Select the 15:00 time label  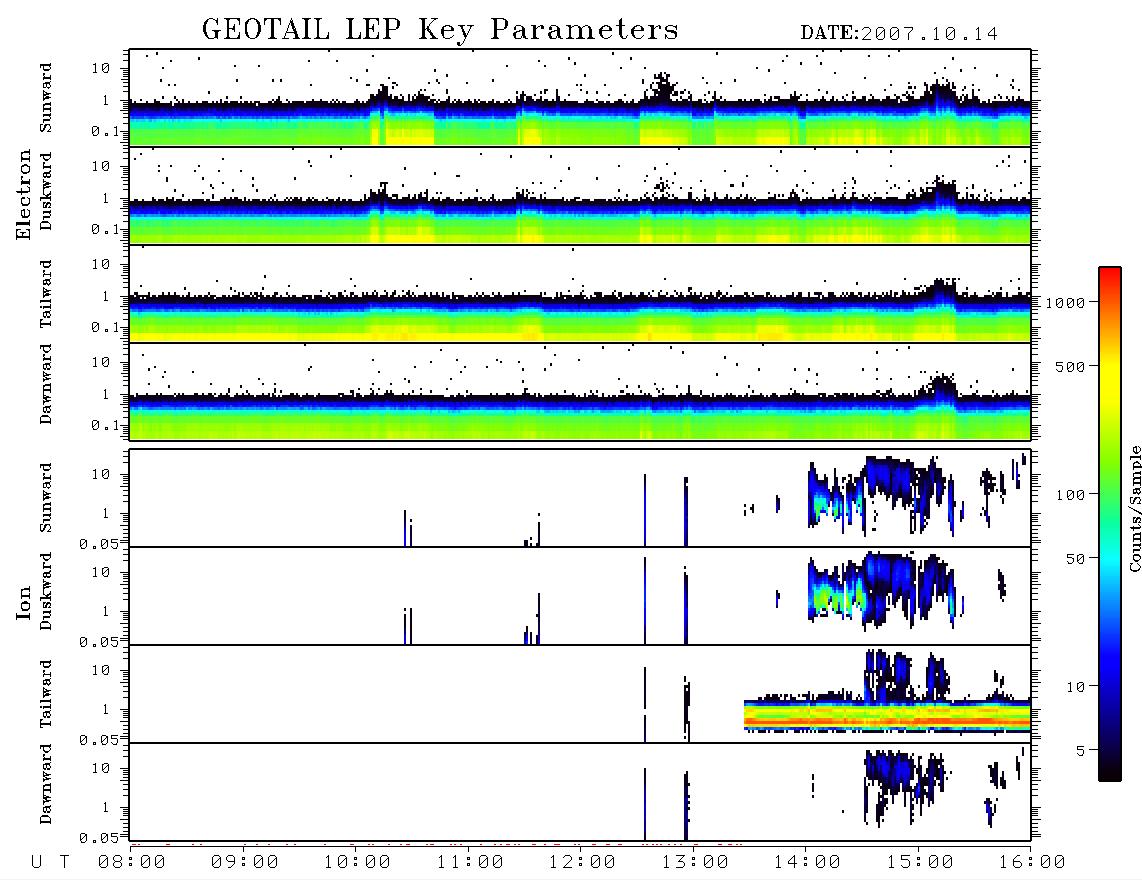[x=920, y=863]
